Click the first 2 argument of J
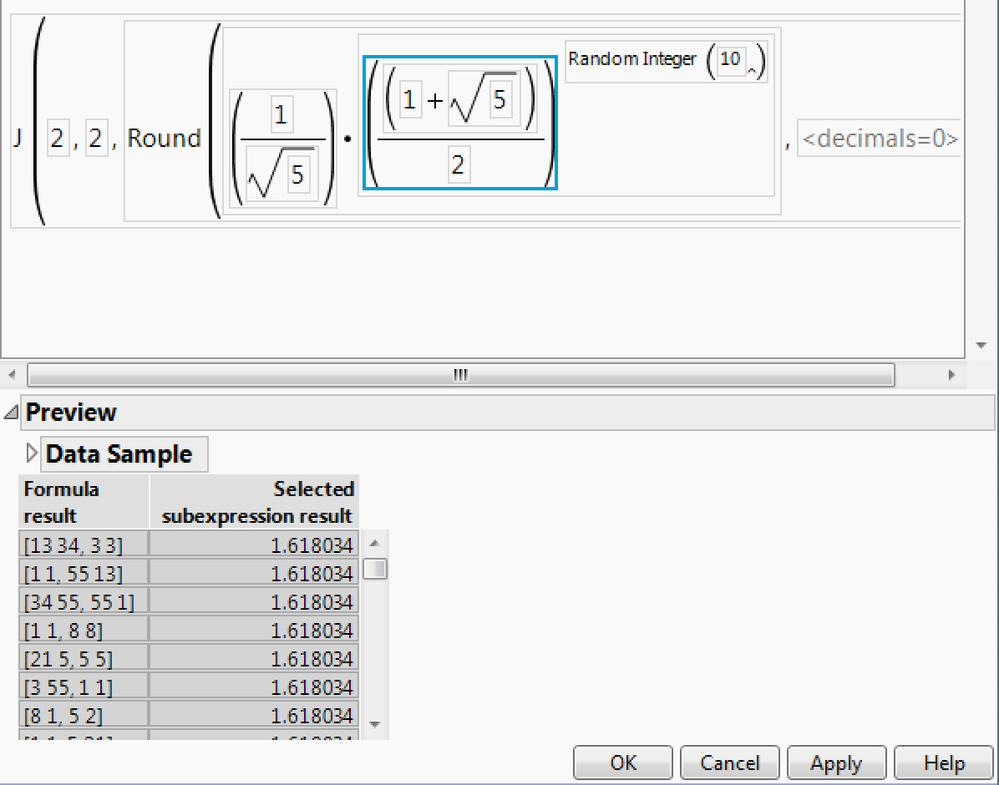999x785 pixels. pyautogui.click(x=57, y=138)
